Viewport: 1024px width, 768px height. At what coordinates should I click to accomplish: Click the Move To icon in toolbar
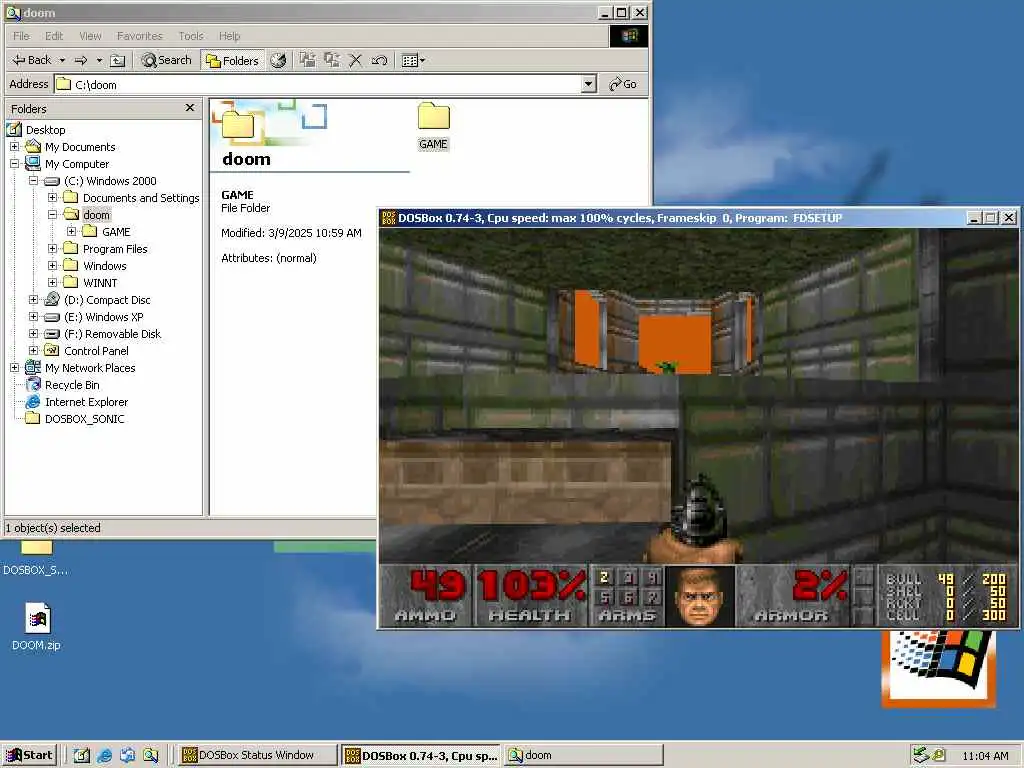point(308,60)
